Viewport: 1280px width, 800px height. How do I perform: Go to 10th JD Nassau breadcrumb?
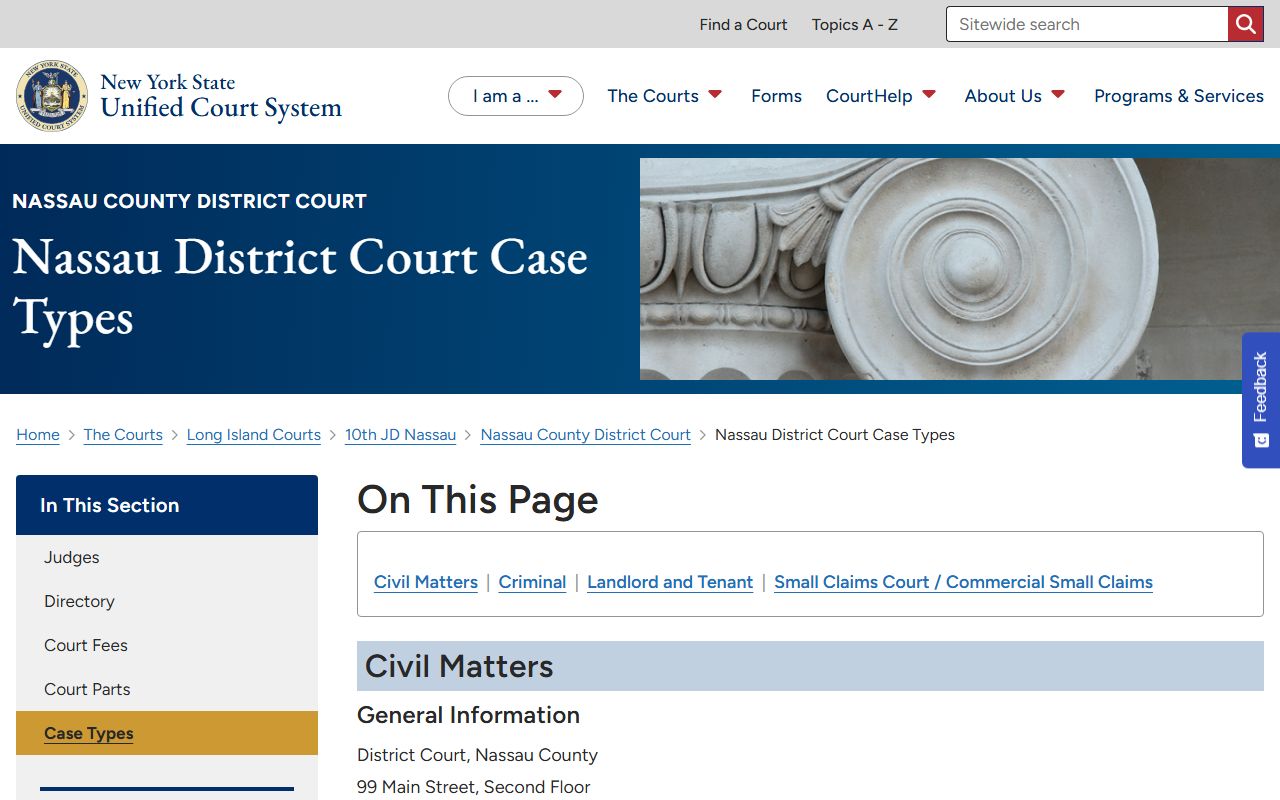[400, 435]
